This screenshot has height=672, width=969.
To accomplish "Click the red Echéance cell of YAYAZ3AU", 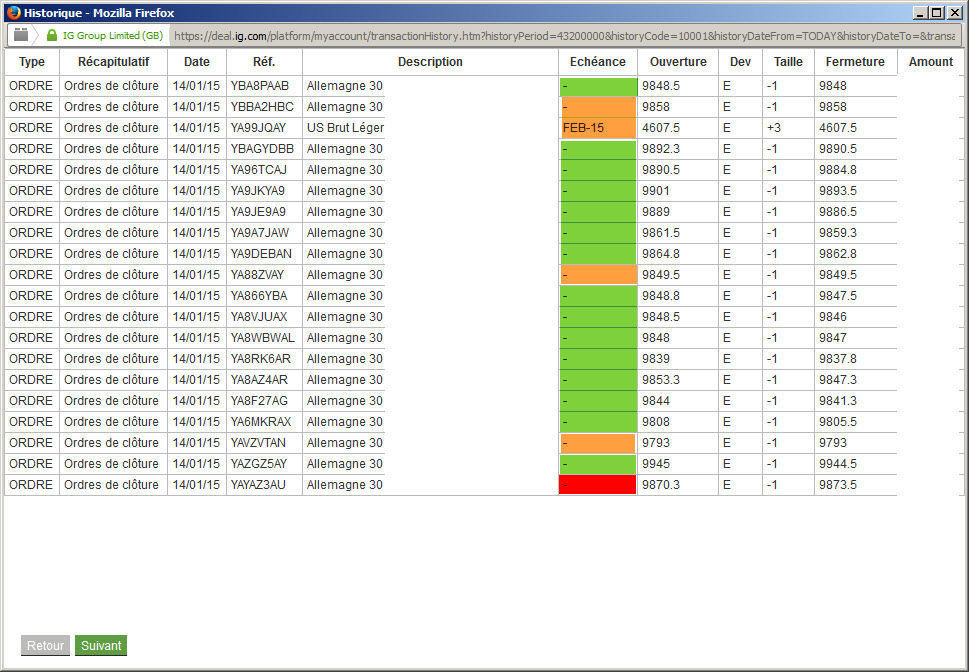I will click(x=598, y=485).
